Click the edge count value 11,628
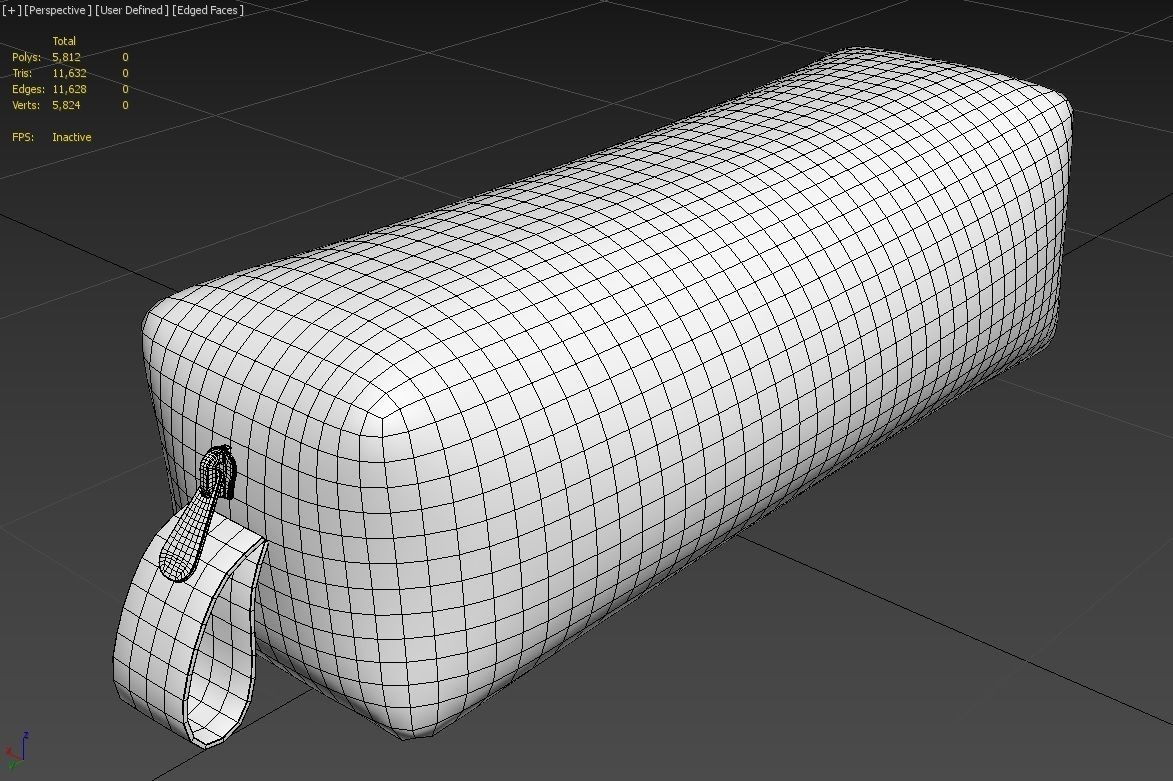Viewport: 1173px width, 781px height. (x=70, y=89)
